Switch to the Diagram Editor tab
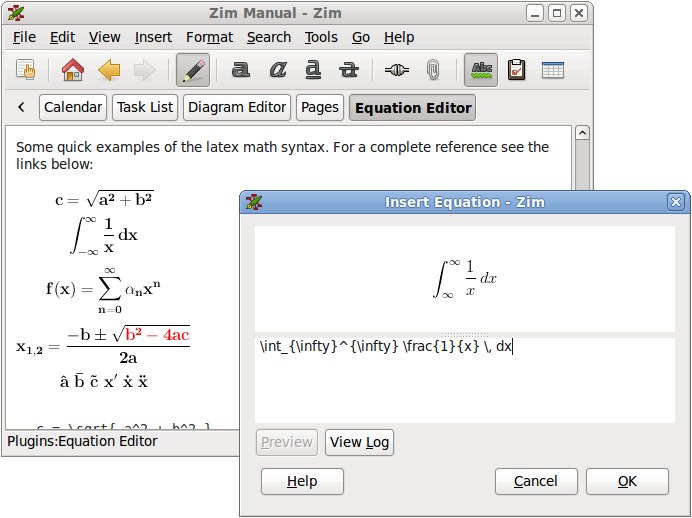Screen dimensions: 692x518 tap(237, 107)
